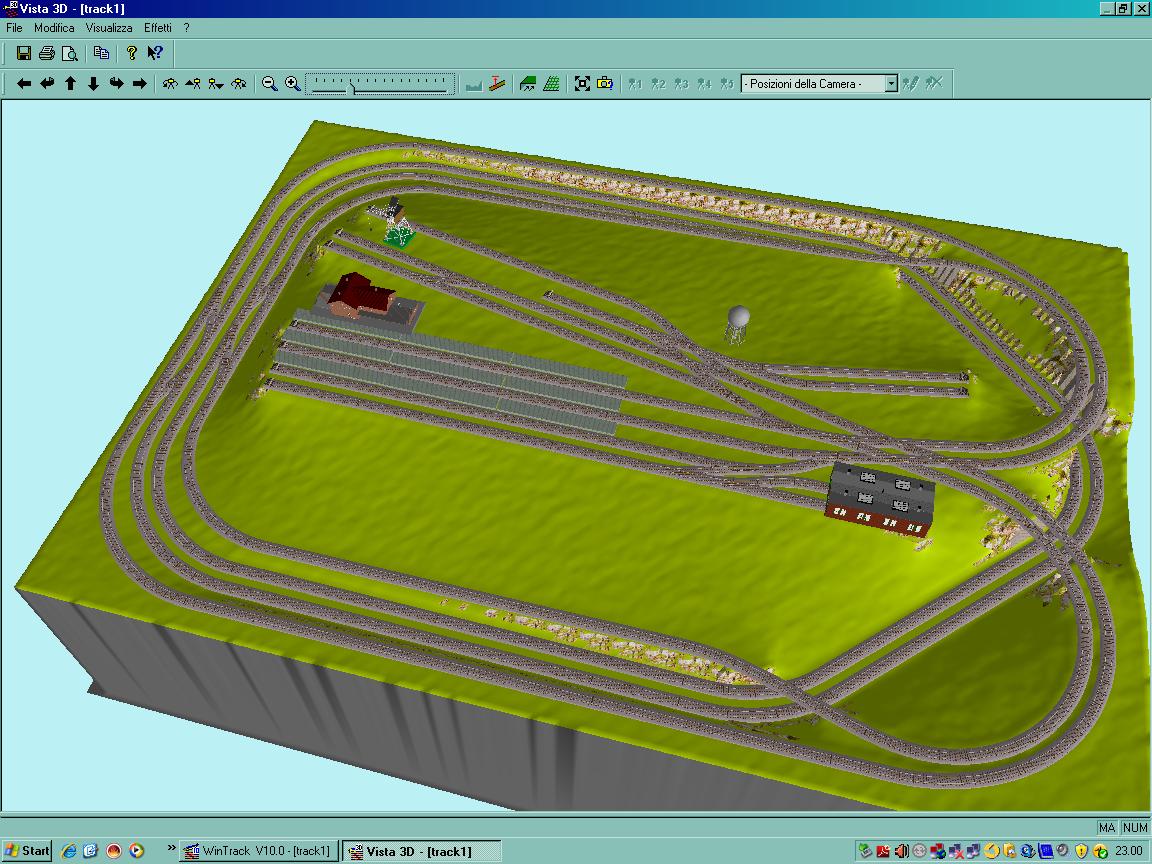Copy the 3D view to the clipboard
1152x864 pixels.
(x=101, y=53)
